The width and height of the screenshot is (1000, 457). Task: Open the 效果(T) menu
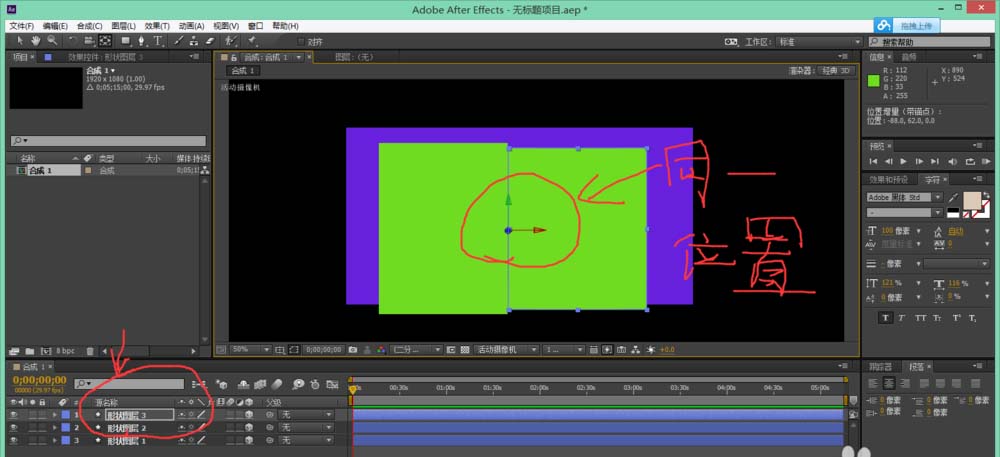coord(157,25)
